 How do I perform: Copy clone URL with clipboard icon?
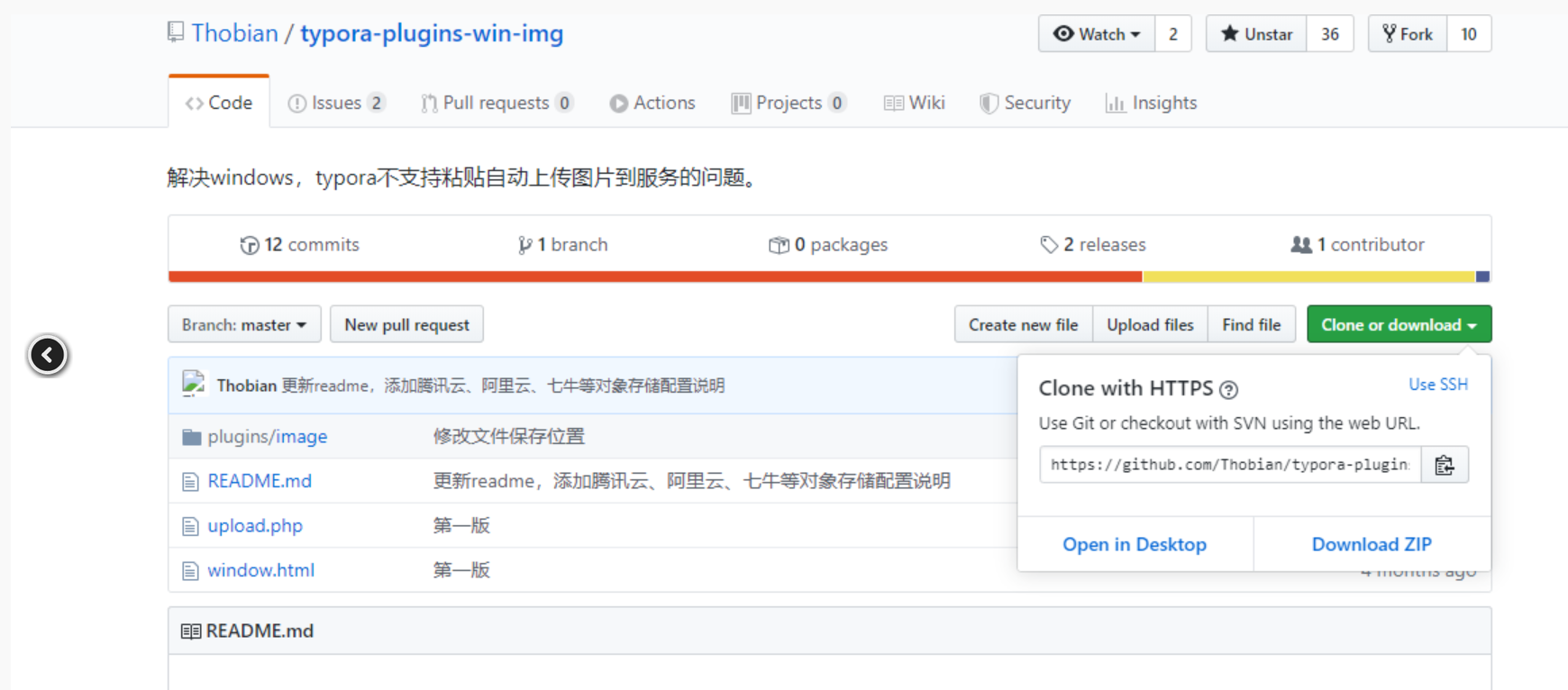point(1445,465)
